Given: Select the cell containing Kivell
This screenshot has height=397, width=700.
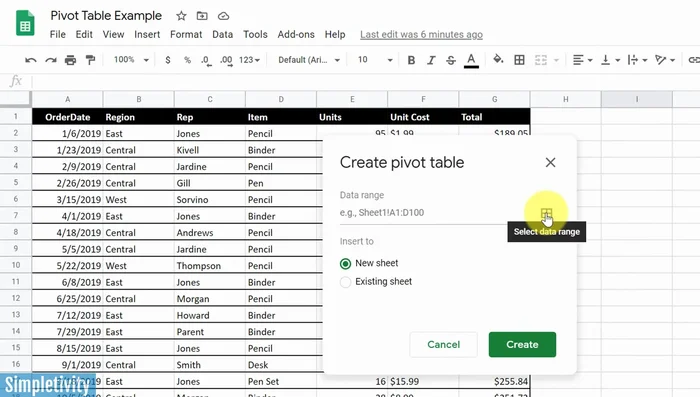Looking at the screenshot, I should coord(209,150).
